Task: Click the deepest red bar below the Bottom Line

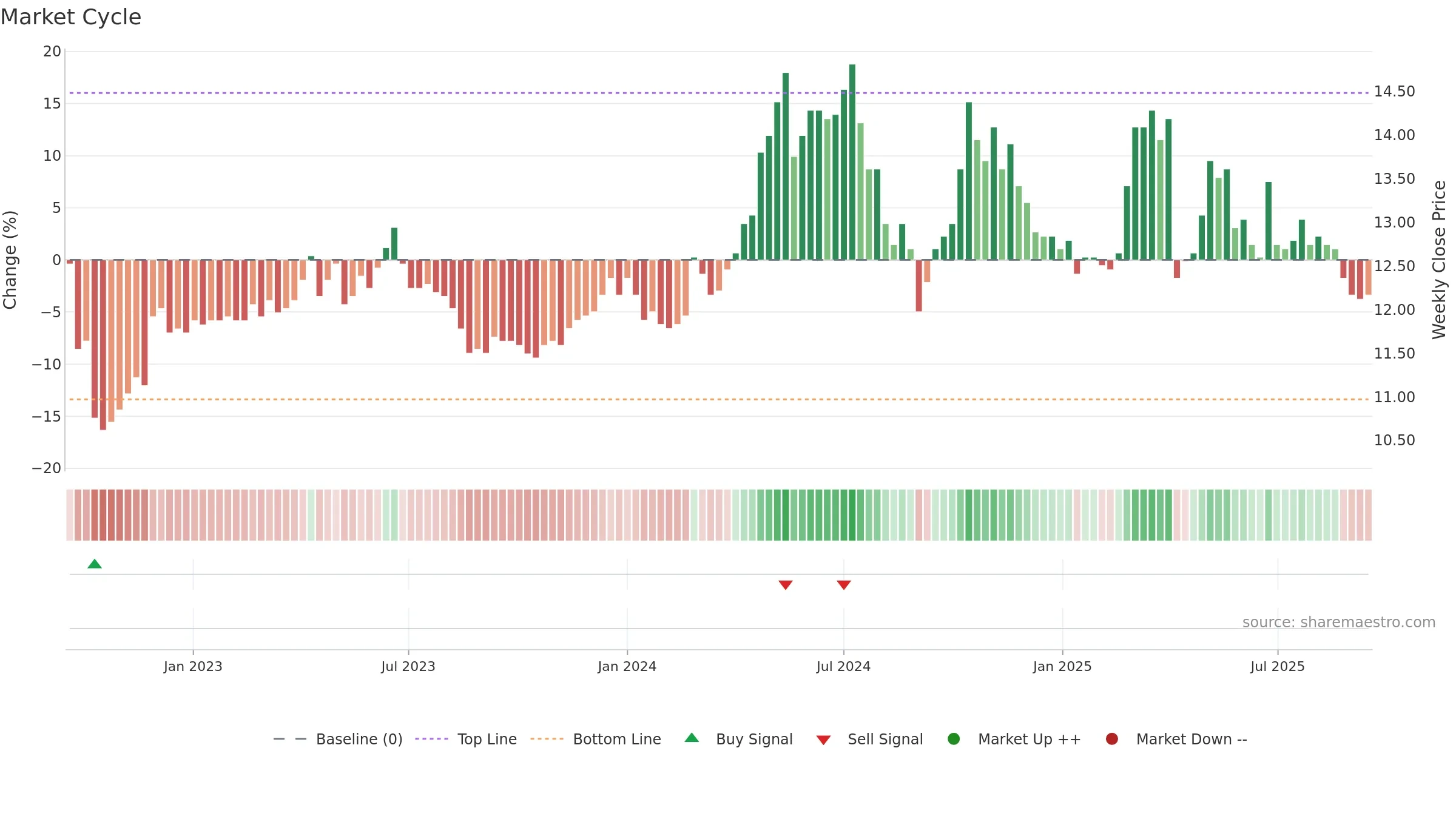Action: (103, 345)
